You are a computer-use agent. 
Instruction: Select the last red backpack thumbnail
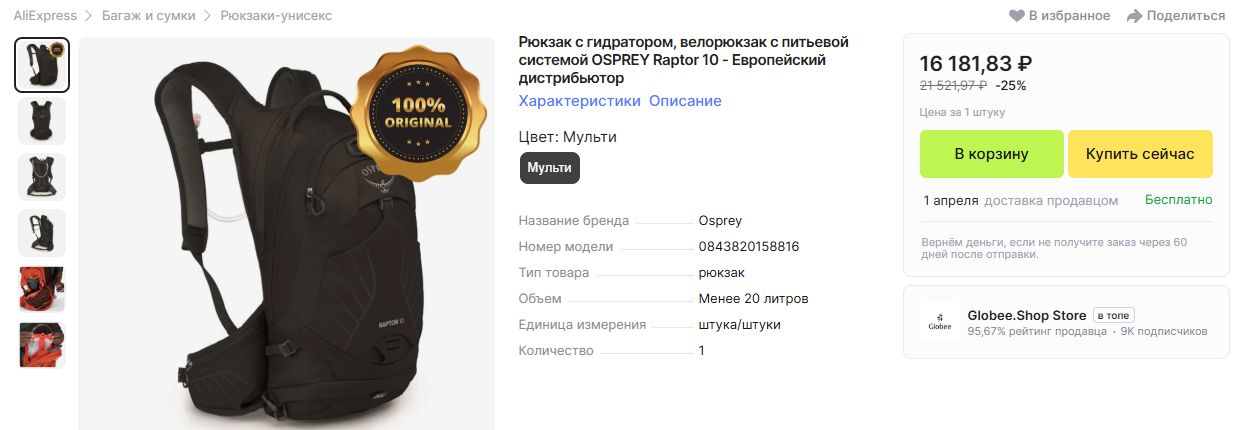[x=42, y=345]
